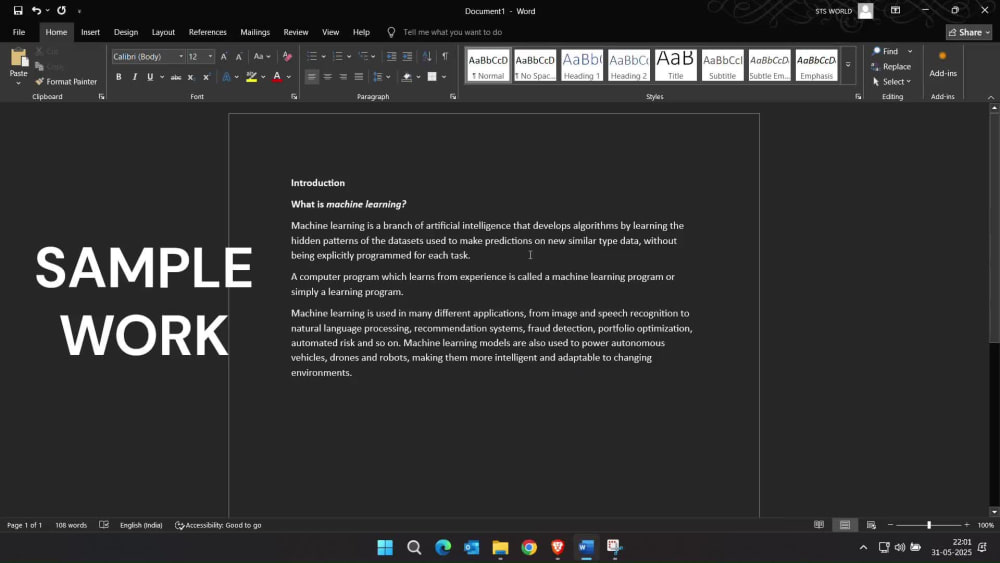
Task: Toggle Italic formatting
Action: pos(135,77)
